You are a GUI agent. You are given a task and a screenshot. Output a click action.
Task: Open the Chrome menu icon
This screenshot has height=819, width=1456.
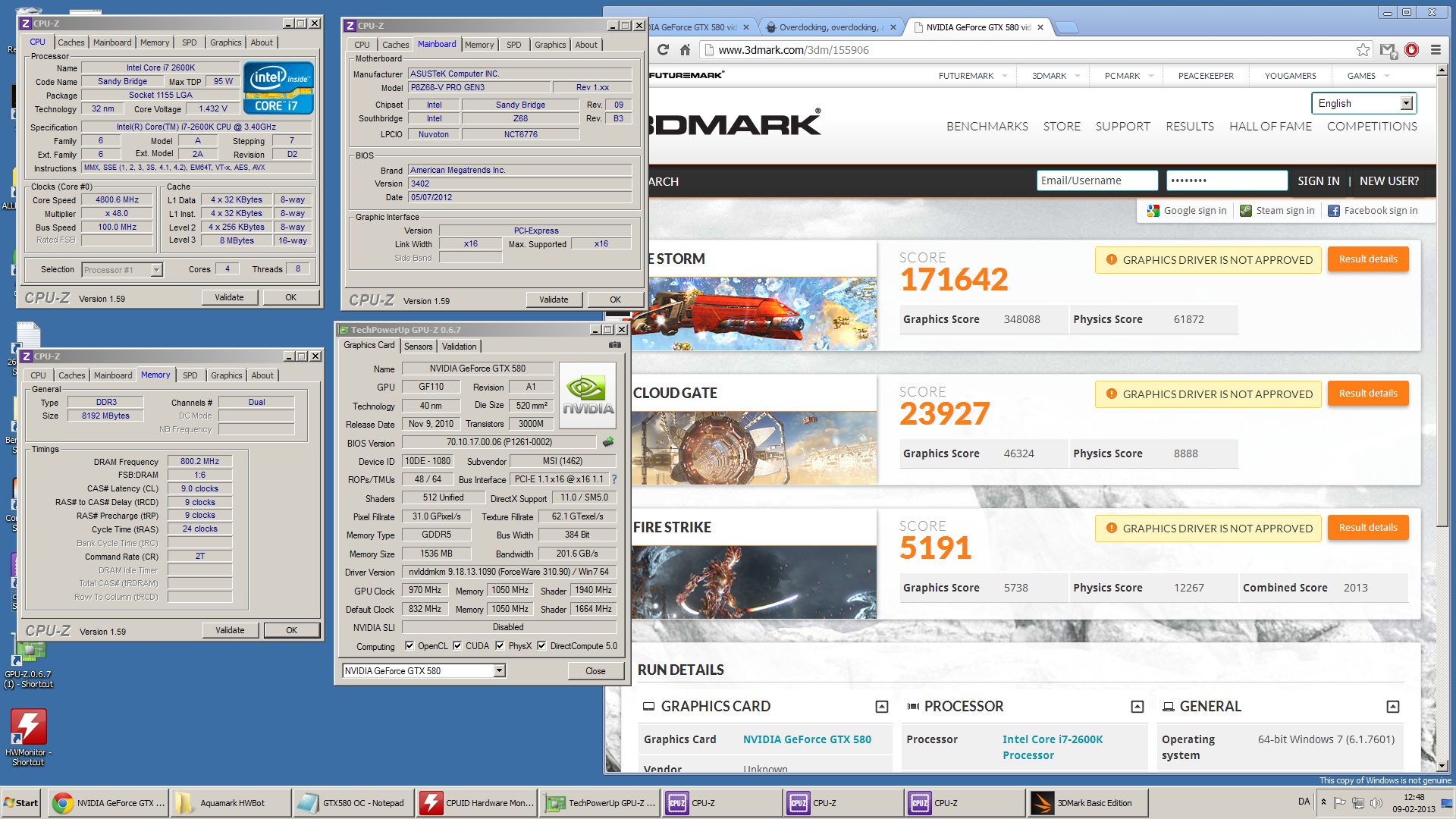click(x=1436, y=49)
